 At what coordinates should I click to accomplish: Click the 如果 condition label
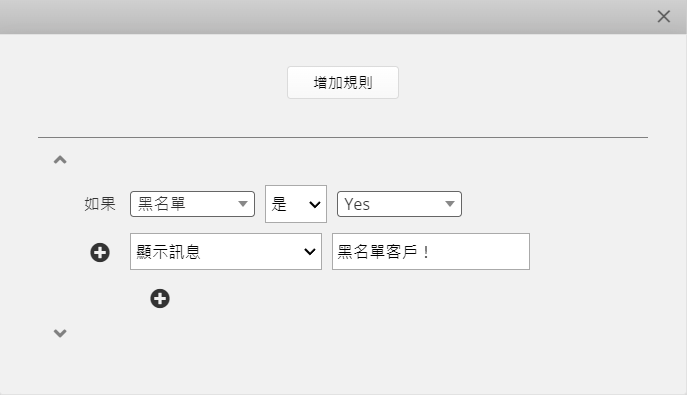[x=100, y=204]
